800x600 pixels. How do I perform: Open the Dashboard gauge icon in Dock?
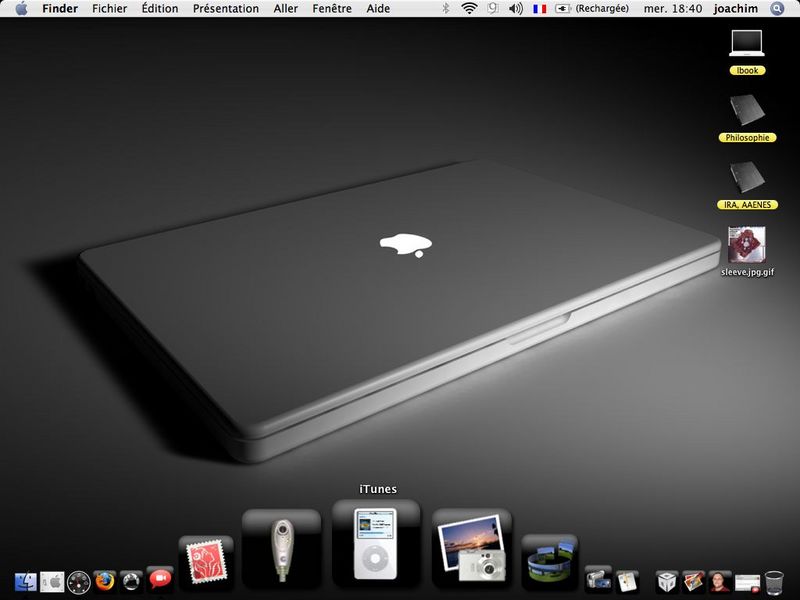coord(79,582)
